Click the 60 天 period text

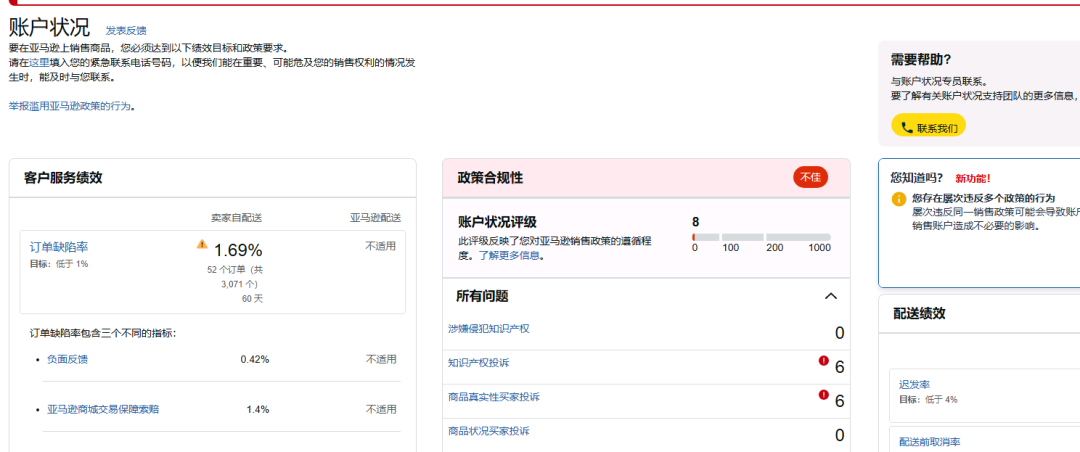coord(252,299)
